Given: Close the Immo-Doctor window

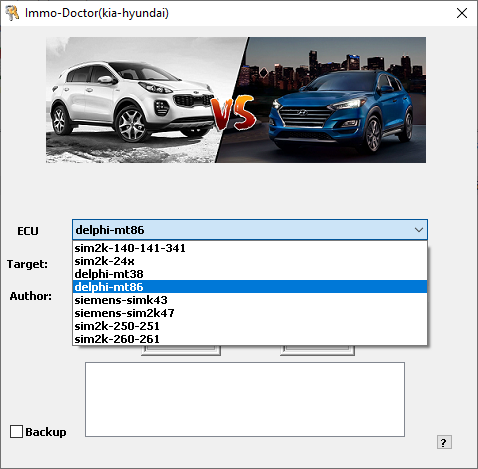Looking at the screenshot, I should click(462, 13).
